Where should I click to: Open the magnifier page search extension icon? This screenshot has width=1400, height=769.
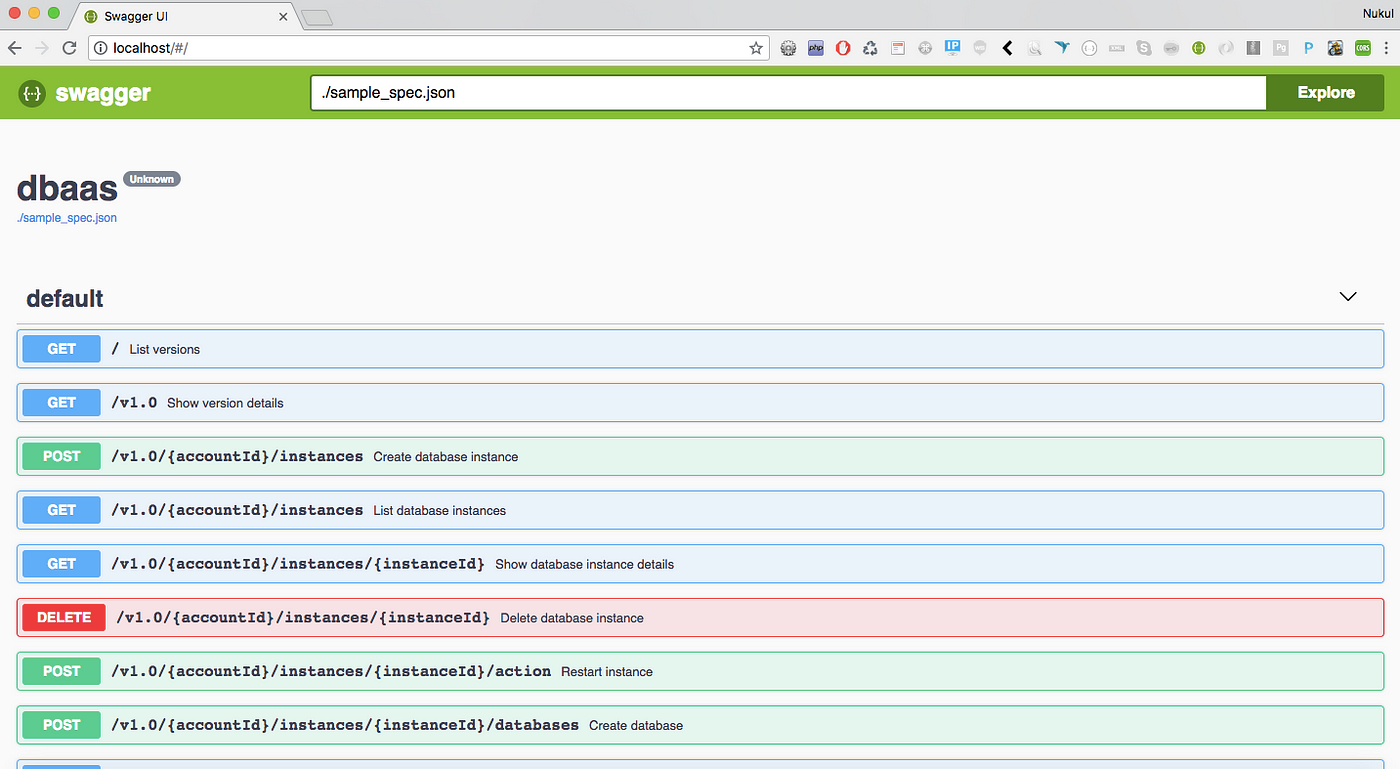tap(1034, 48)
